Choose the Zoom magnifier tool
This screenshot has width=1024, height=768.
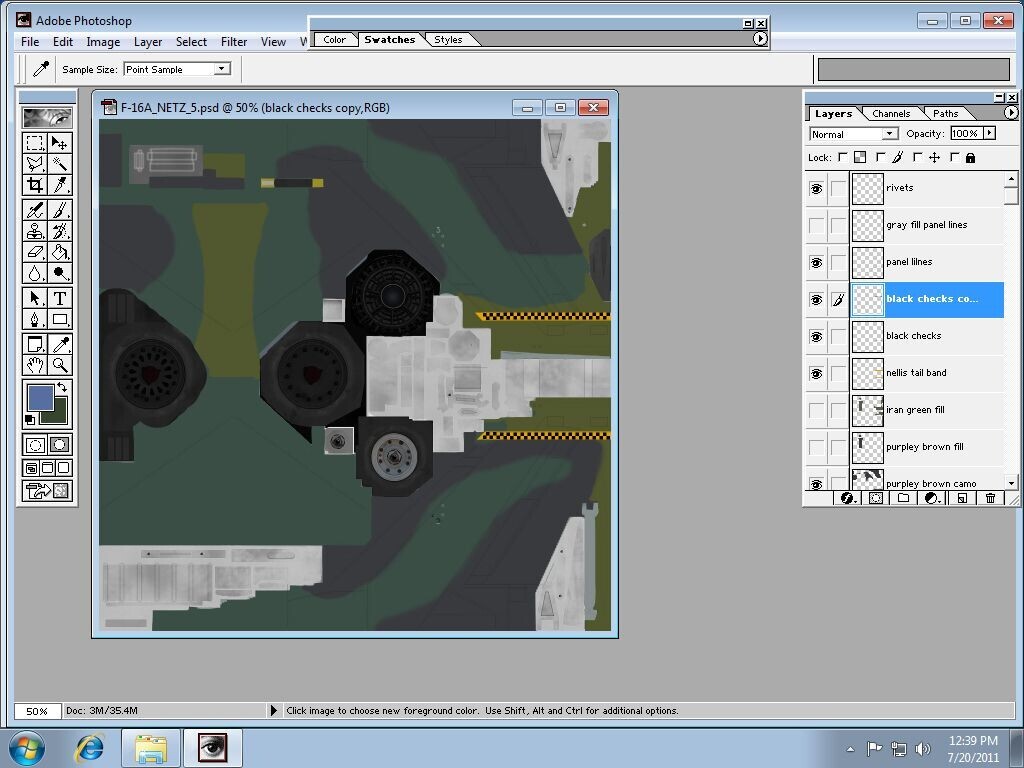pyautogui.click(x=60, y=365)
